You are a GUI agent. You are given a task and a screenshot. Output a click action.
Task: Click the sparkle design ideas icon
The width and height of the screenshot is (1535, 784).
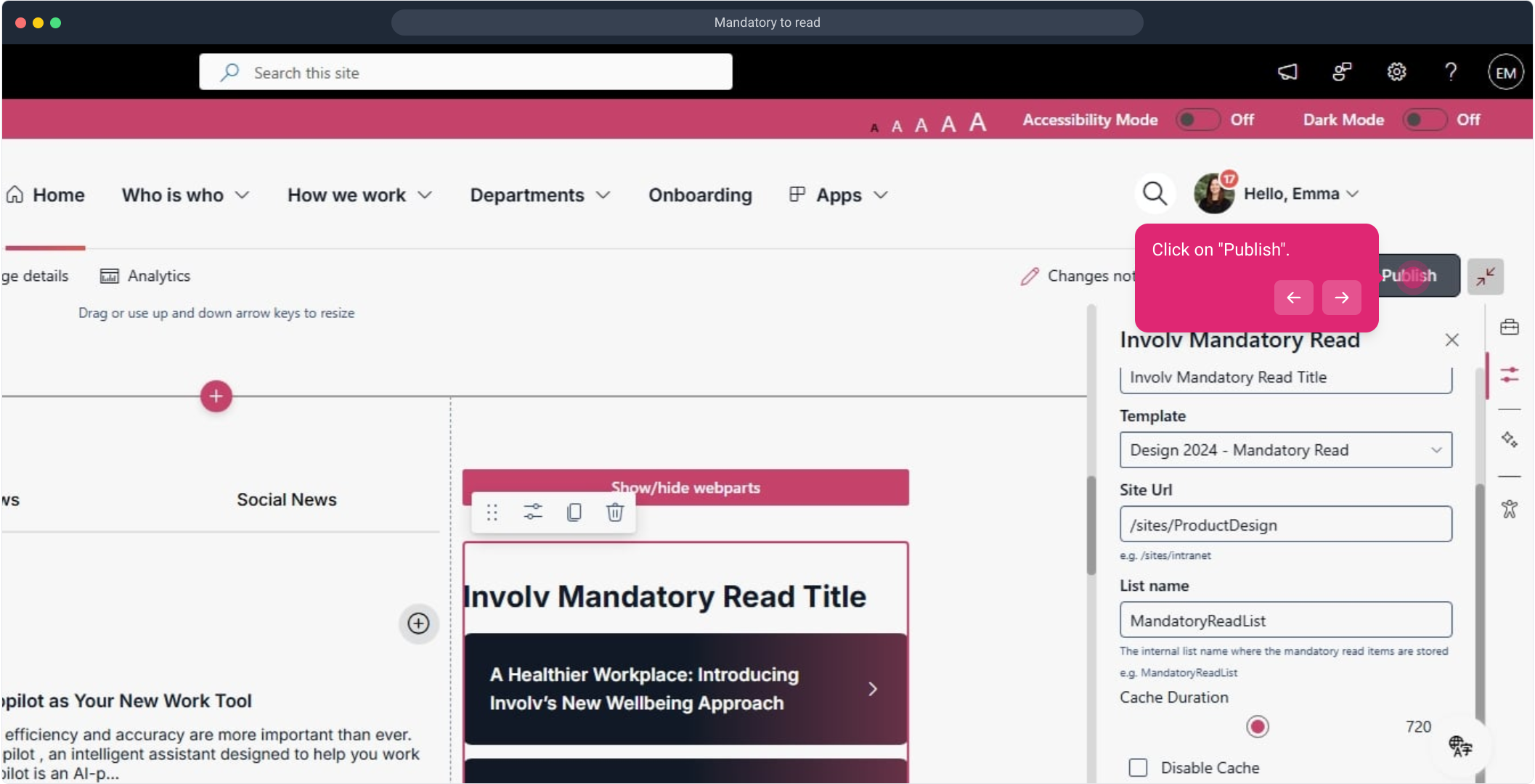pyautogui.click(x=1509, y=440)
